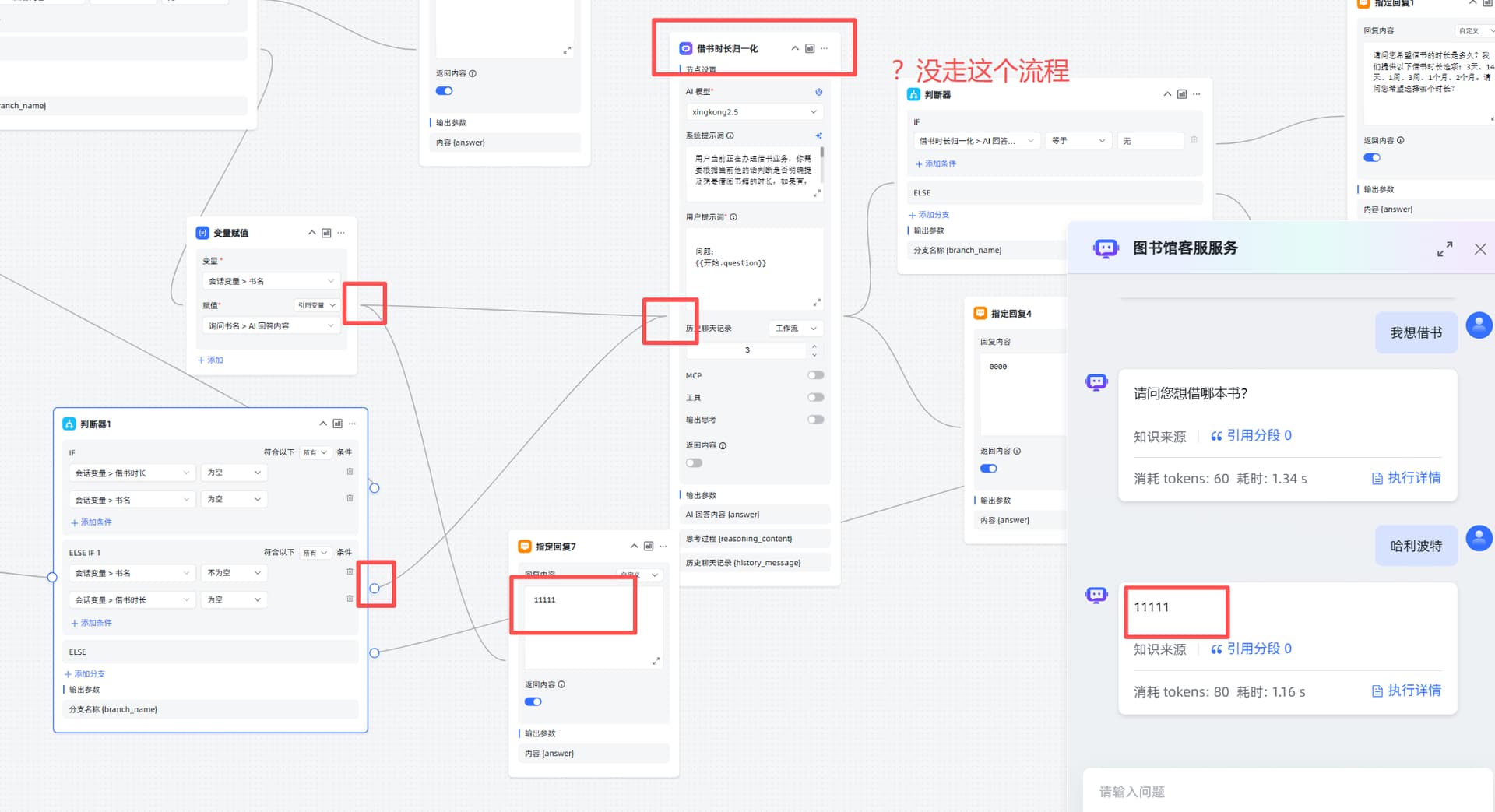The image size is (1495, 812).
Task: Open the 历史聊天记录 工作流 dropdown
Action: [x=795, y=329]
